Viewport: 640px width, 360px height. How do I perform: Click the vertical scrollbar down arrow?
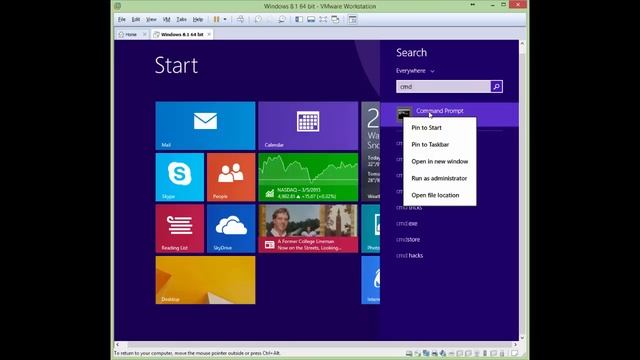522,338
